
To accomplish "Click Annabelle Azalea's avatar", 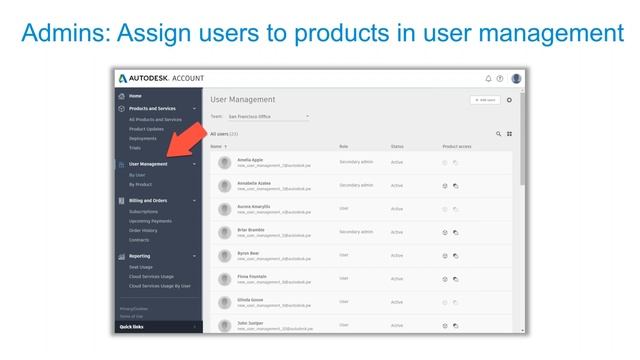I will pyautogui.click(x=224, y=186).
